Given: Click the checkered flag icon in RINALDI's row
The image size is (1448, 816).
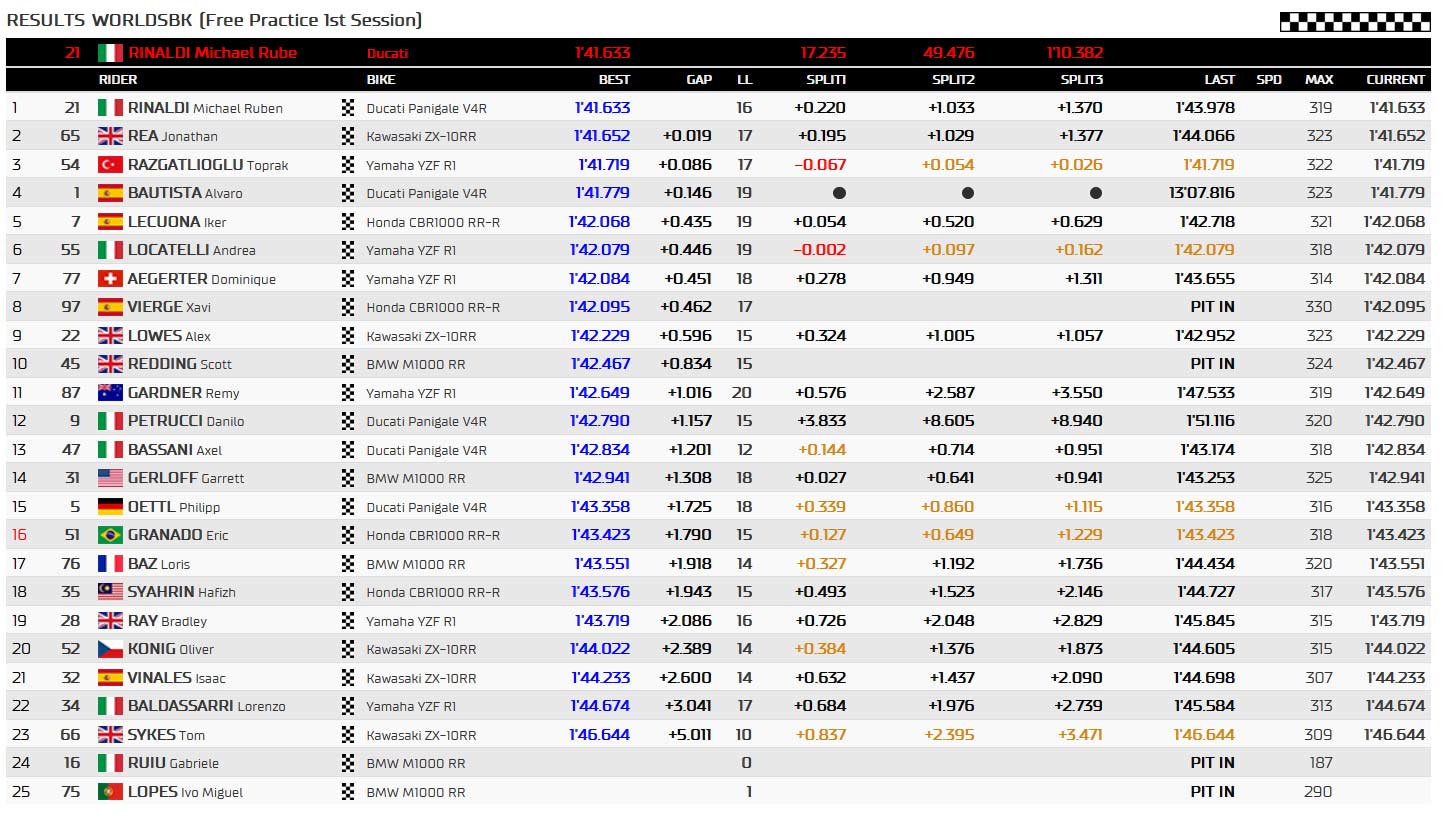Looking at the screenshot, I should (348, 107).
